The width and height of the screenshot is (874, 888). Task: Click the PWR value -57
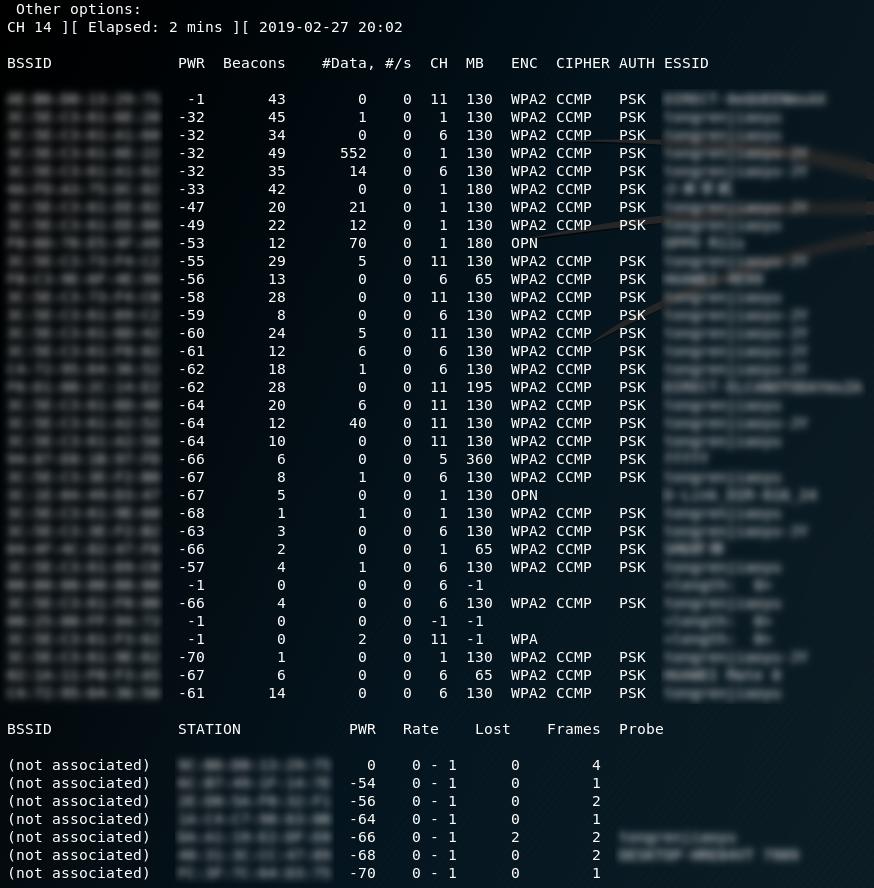(x=191, y=567)
